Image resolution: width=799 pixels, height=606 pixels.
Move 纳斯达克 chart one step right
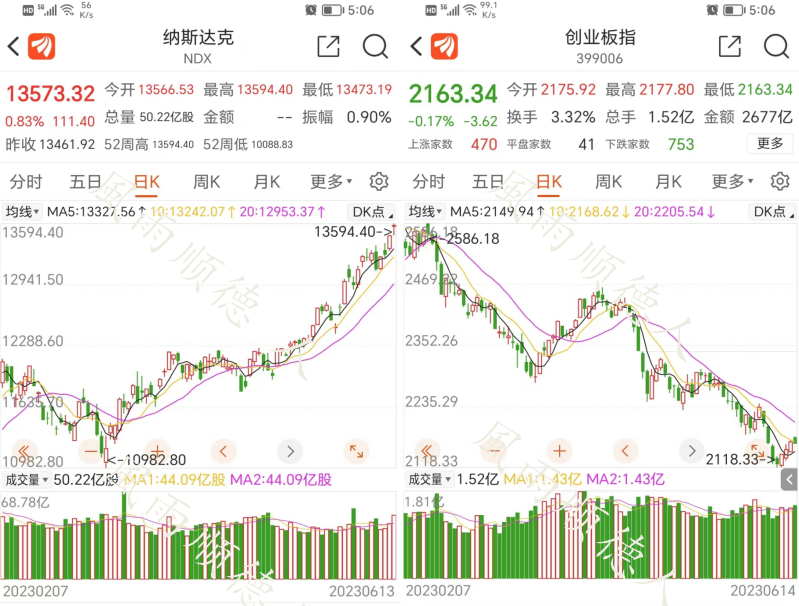(290, 451)
